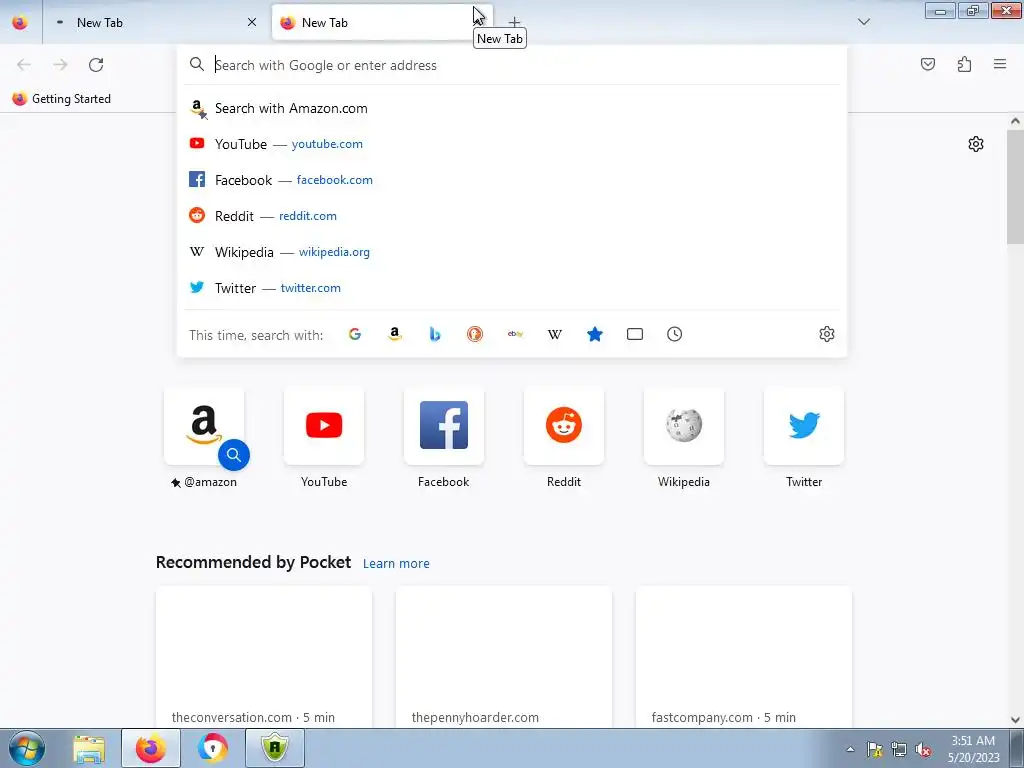Viewport: 1024px width, 768px height.
Task: Select Facebook facebook.com suggestion
Action: [x=511, y=180]
